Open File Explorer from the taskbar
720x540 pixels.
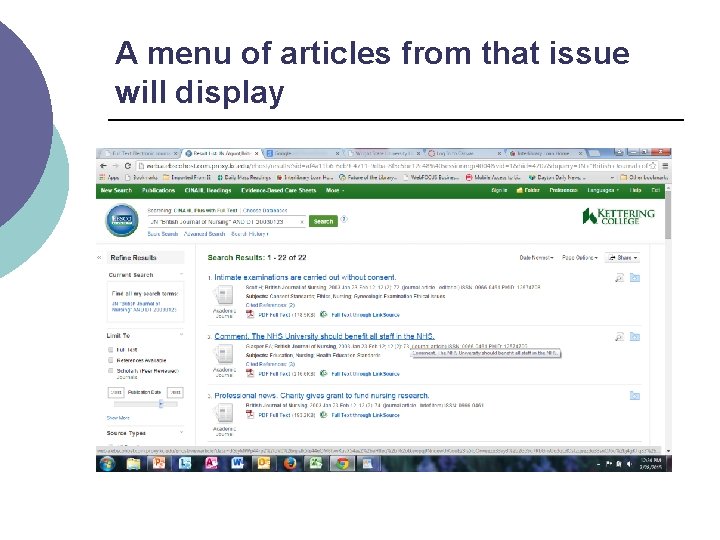[x=133, y=463]
